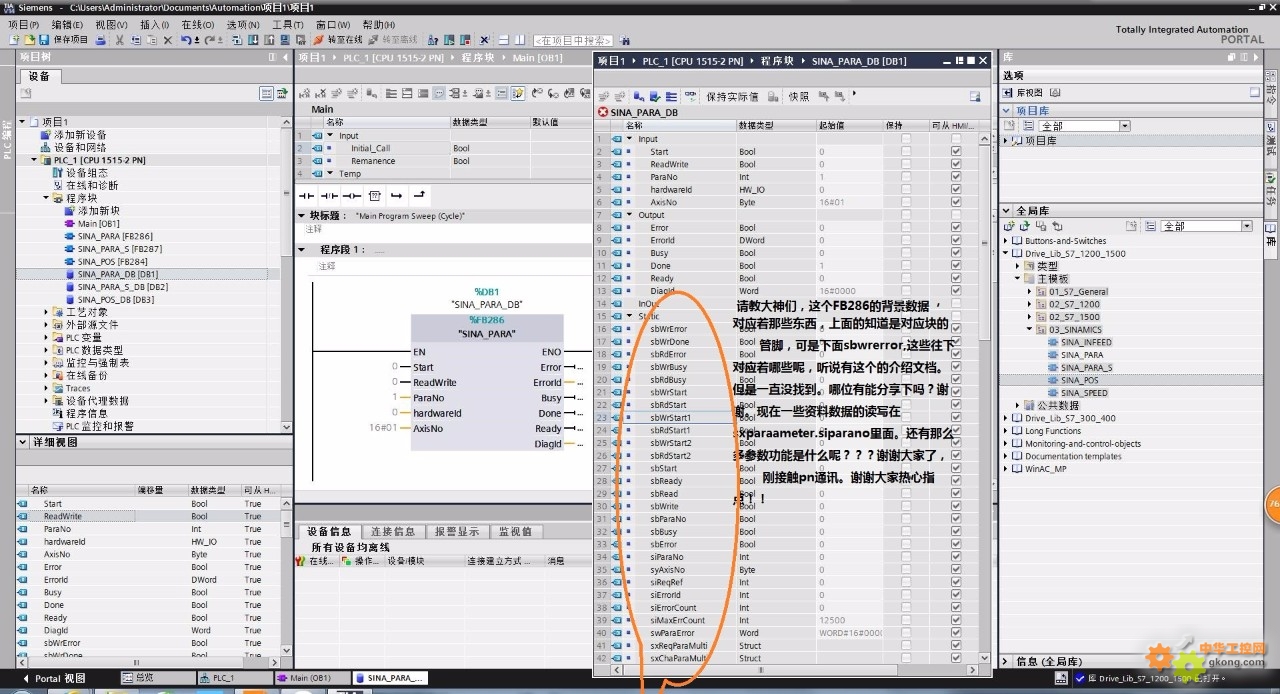1280x694 pixels.
Task: Switch to 设备信息 (Device information) tab
Action: (329, 531)
